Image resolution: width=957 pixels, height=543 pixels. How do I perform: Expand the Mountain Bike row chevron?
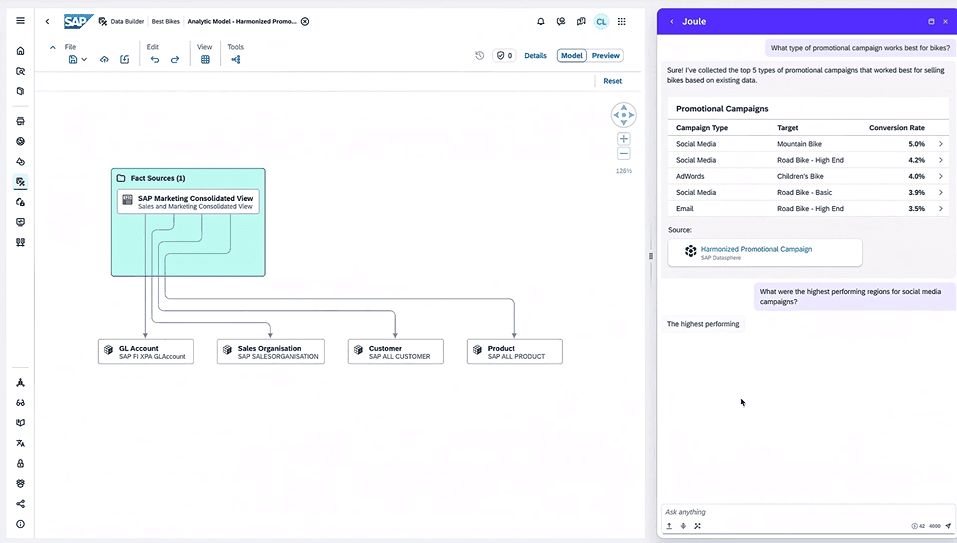941,144
